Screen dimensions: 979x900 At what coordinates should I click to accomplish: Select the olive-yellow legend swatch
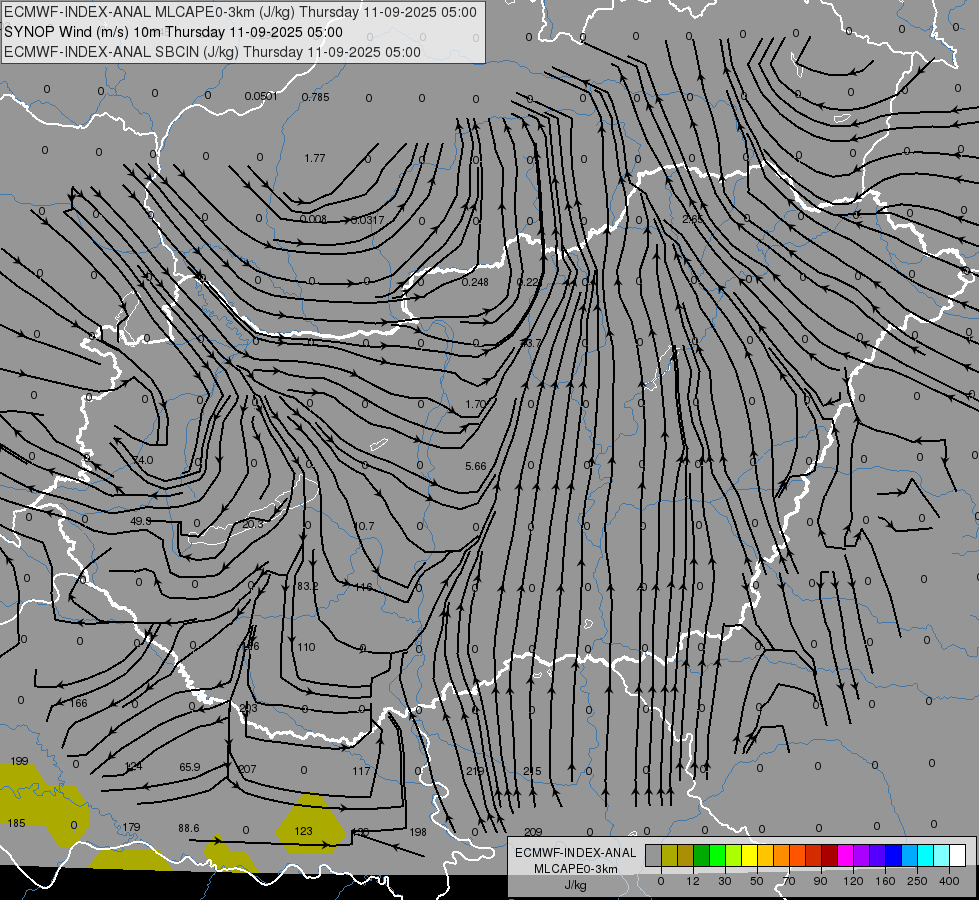tap(669, 855)
